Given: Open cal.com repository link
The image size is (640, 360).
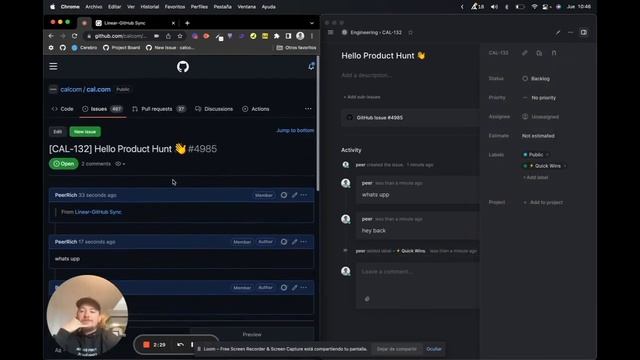Looking at the screenshot, I should click(x=98, y=89).
